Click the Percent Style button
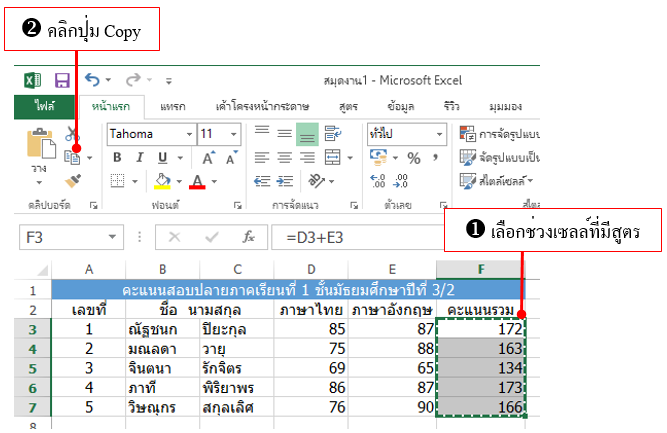The height and width of the screenshot is (433, 667). 413,158
